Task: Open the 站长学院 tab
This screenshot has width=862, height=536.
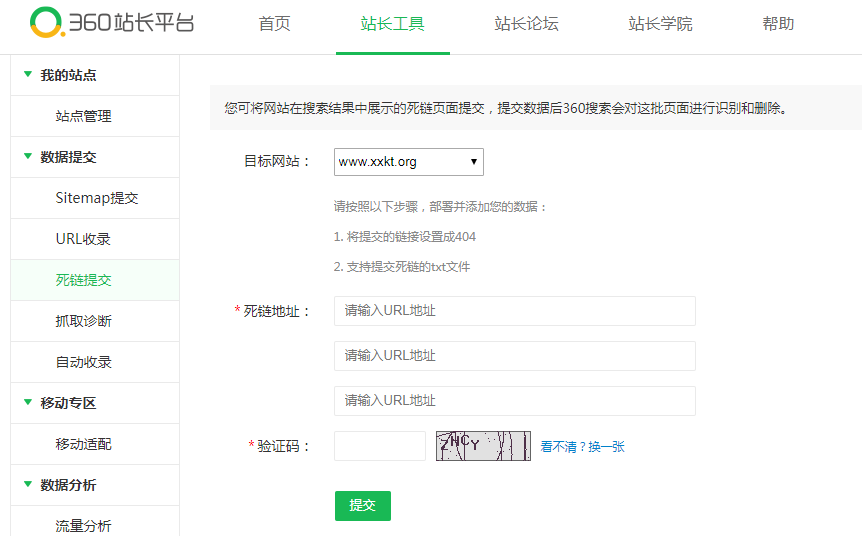Action: click(x=660, y=24)
